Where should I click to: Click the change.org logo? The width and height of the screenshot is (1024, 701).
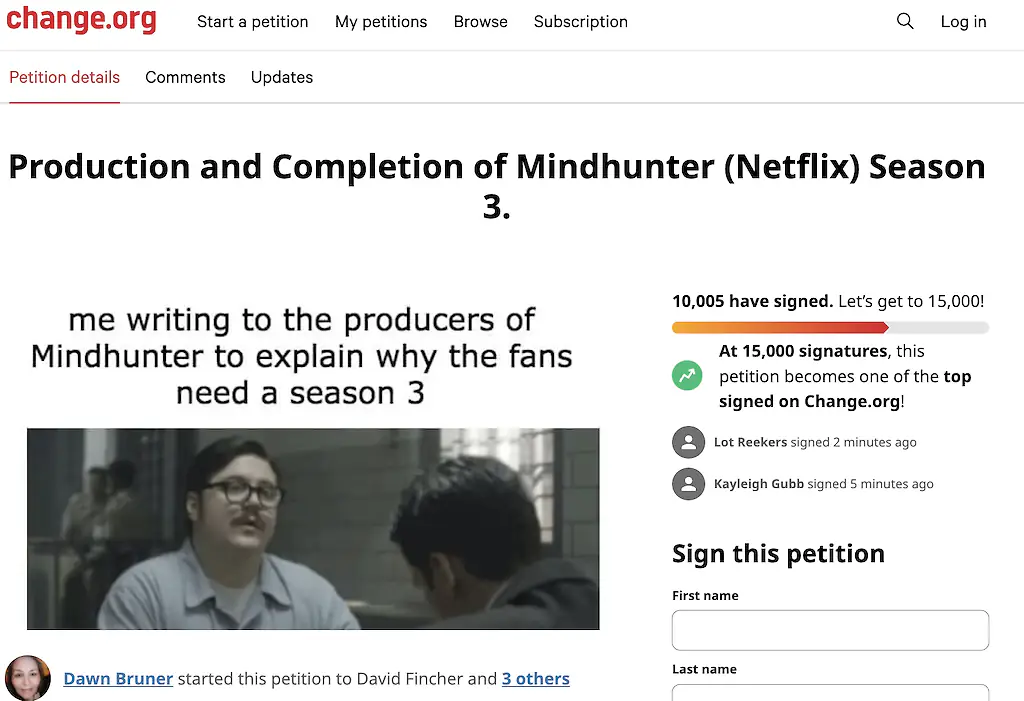coord(81,21)
